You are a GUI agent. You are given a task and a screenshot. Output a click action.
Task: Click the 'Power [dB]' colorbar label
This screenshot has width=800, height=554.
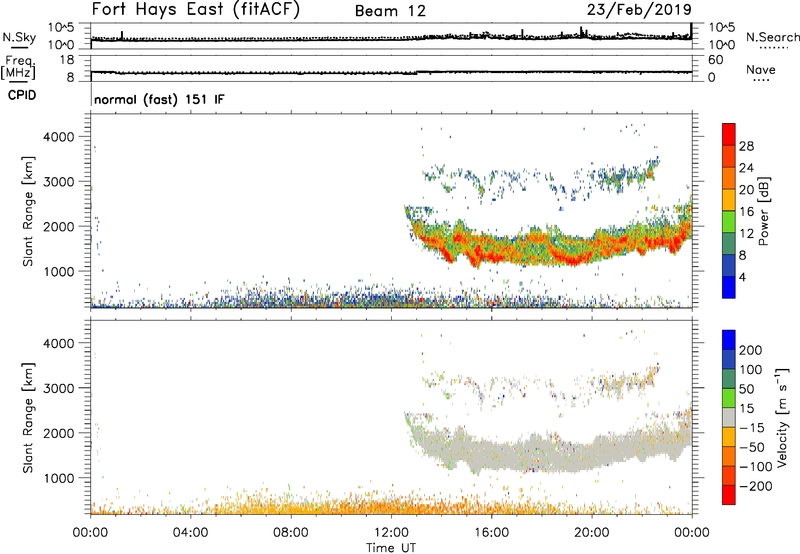(763, 212)
